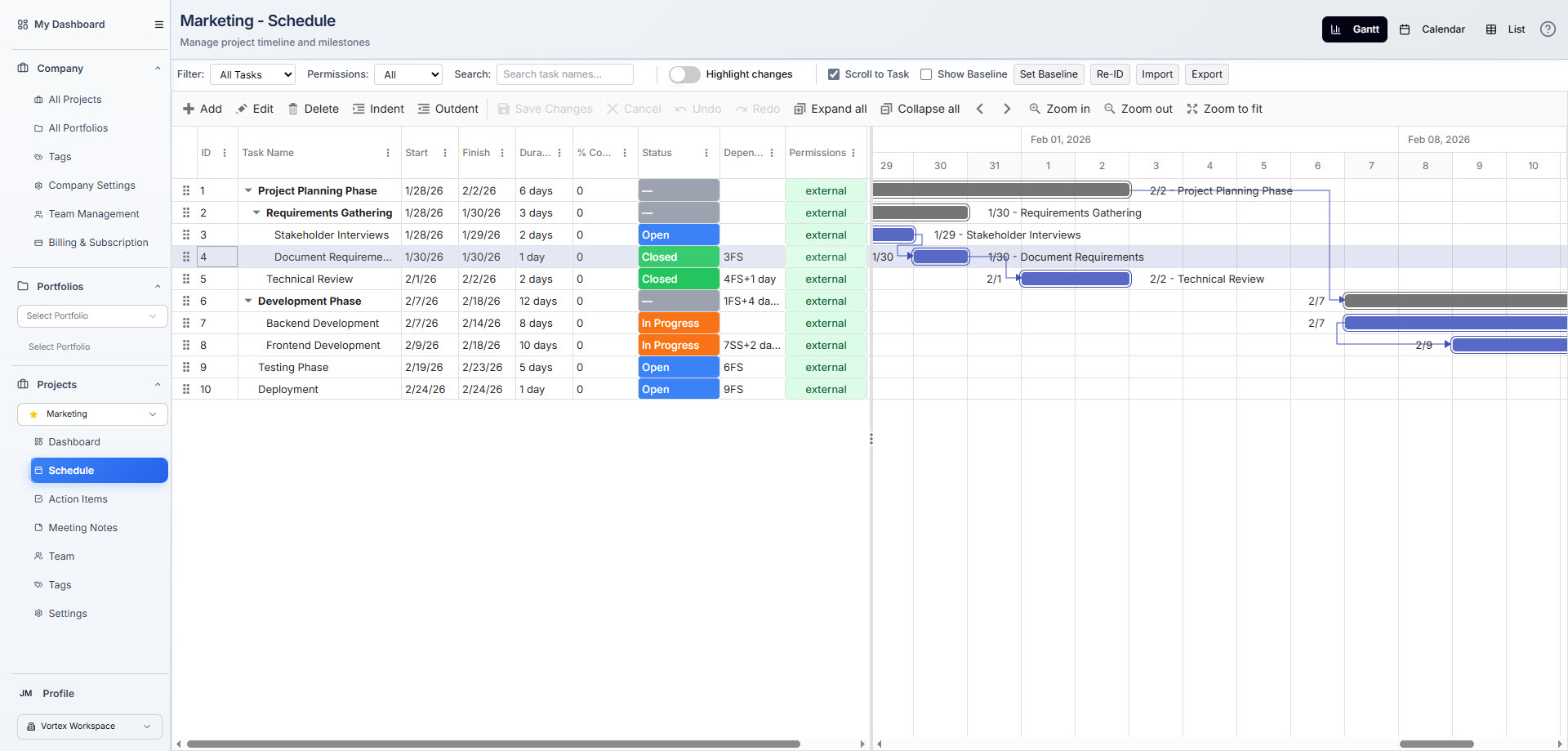This screenshot has height=751, width=1568.
Task: Outdent the selected task
Action: coord(448,108)
